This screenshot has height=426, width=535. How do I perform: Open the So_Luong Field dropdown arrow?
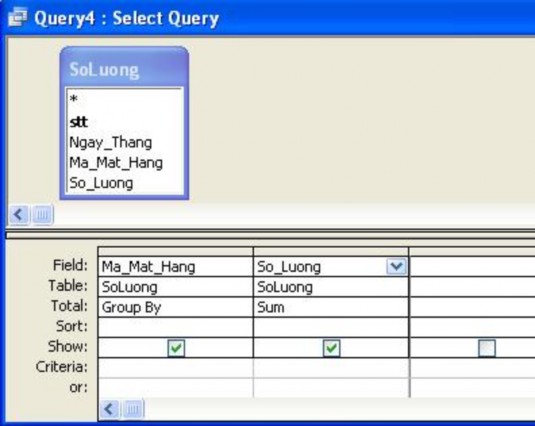click(396, 266)
